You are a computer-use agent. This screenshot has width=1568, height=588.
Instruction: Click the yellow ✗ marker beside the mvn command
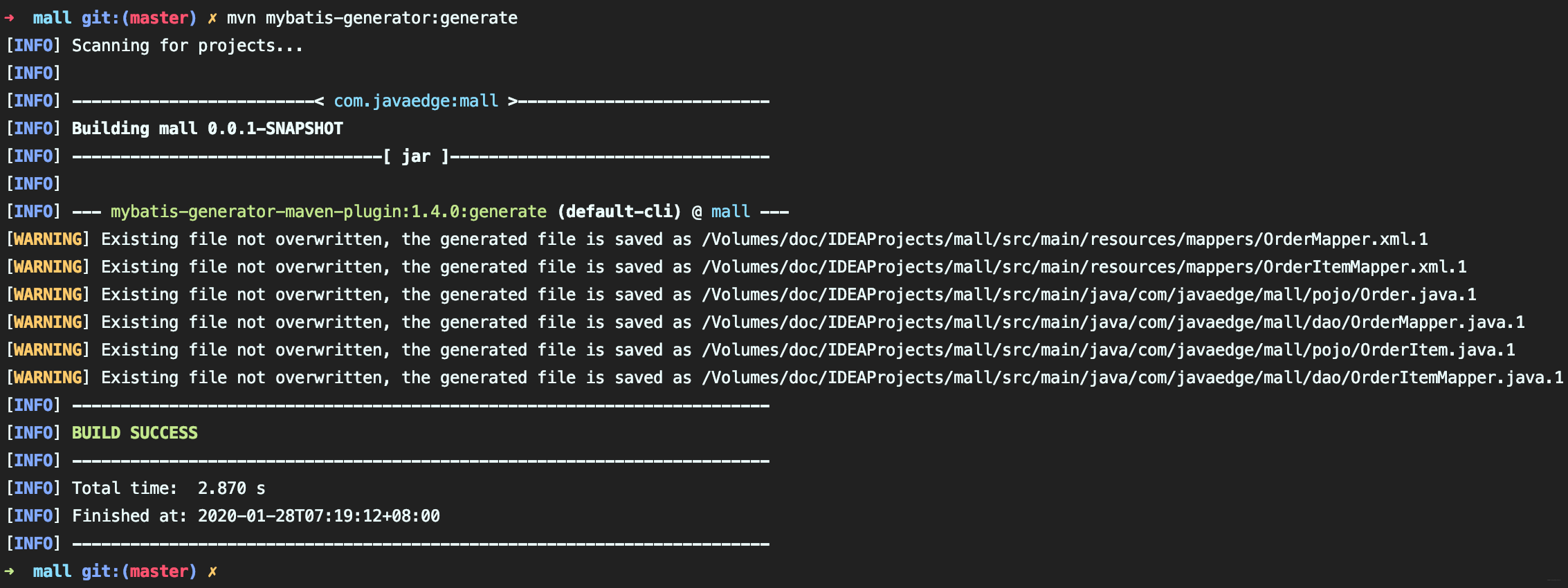pos(212,18)
